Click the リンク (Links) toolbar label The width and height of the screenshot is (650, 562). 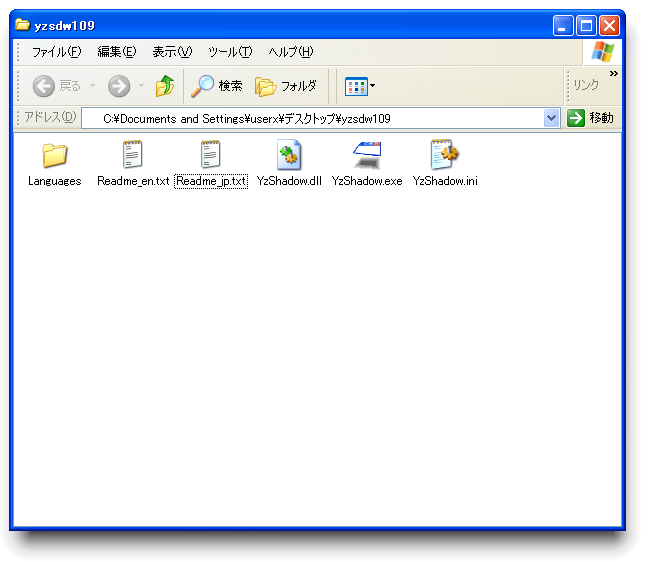[x=586, y=85]
